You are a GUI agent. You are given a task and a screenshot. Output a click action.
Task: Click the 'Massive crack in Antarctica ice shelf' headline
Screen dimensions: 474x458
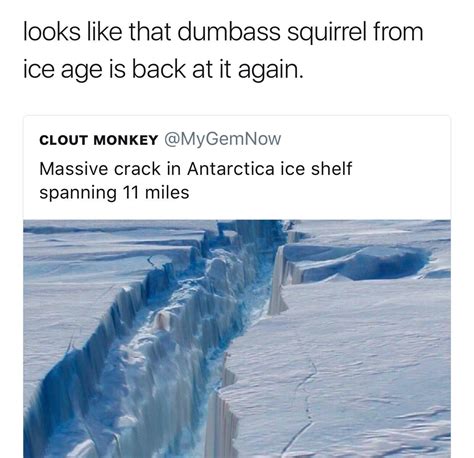[195, 168]
